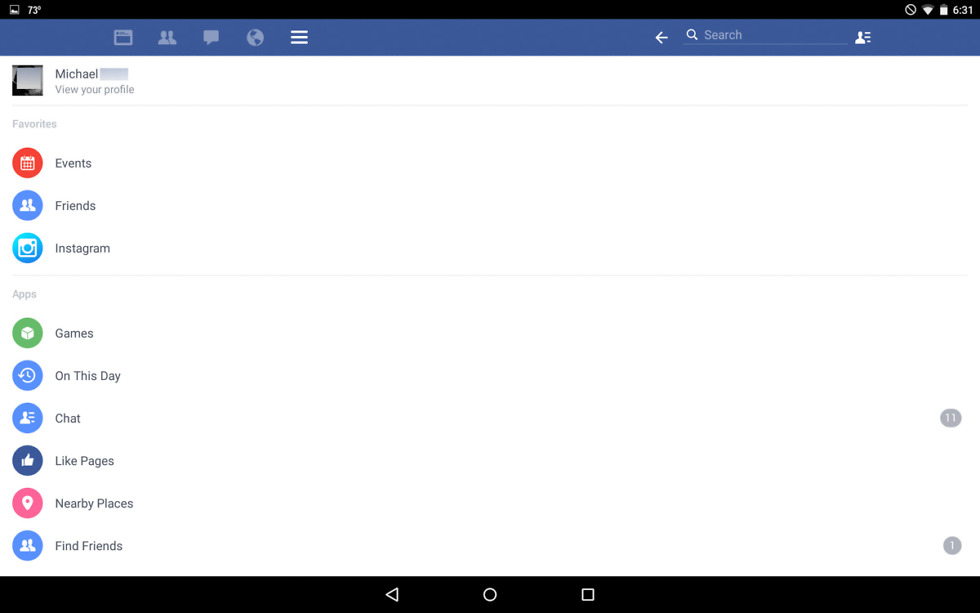Screen dimensions: 980x613
Task: Open the News Feed tab icon
Action: 123,37
